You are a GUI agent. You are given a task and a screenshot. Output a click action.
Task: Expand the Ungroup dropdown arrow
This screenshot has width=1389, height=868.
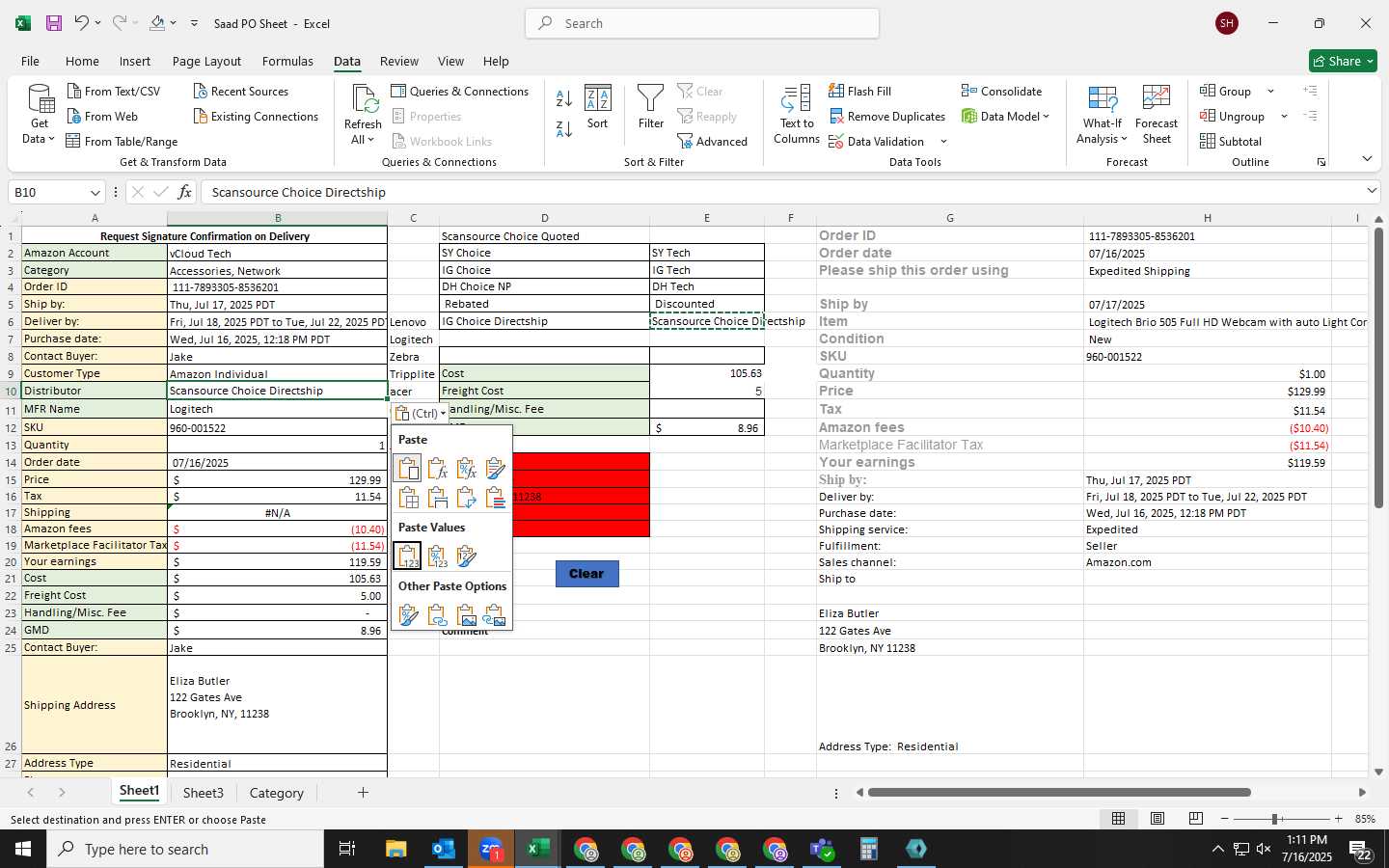(1284, 117)
